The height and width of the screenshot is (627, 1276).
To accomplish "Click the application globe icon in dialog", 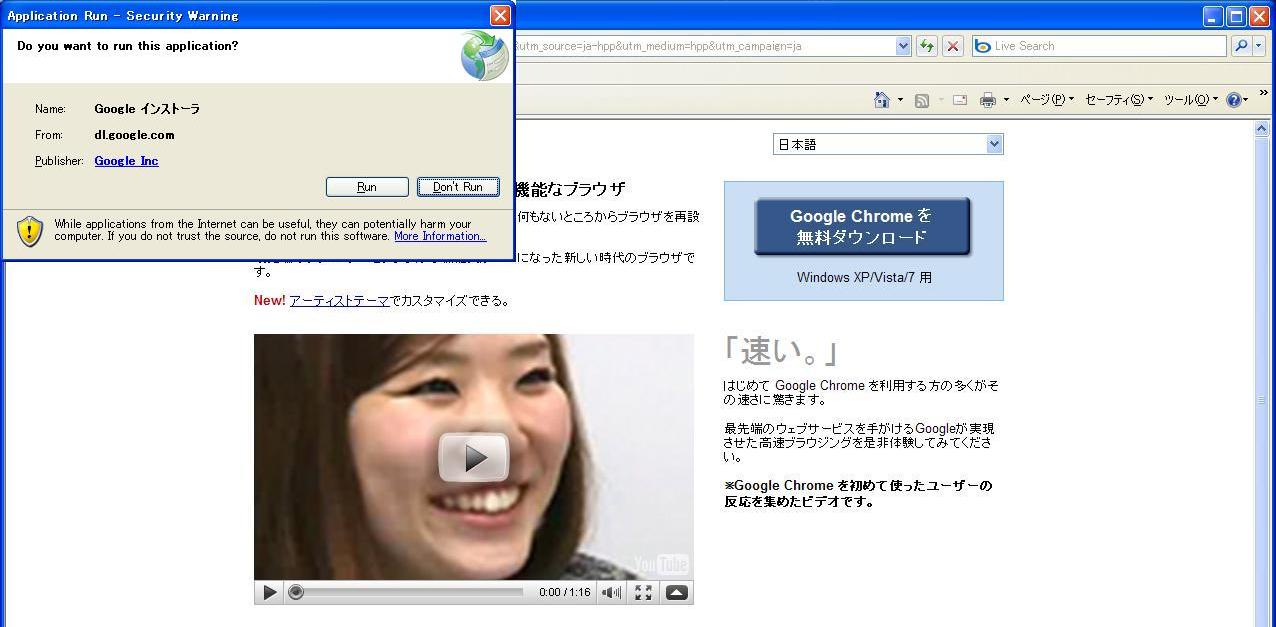I will coord(484,55).
